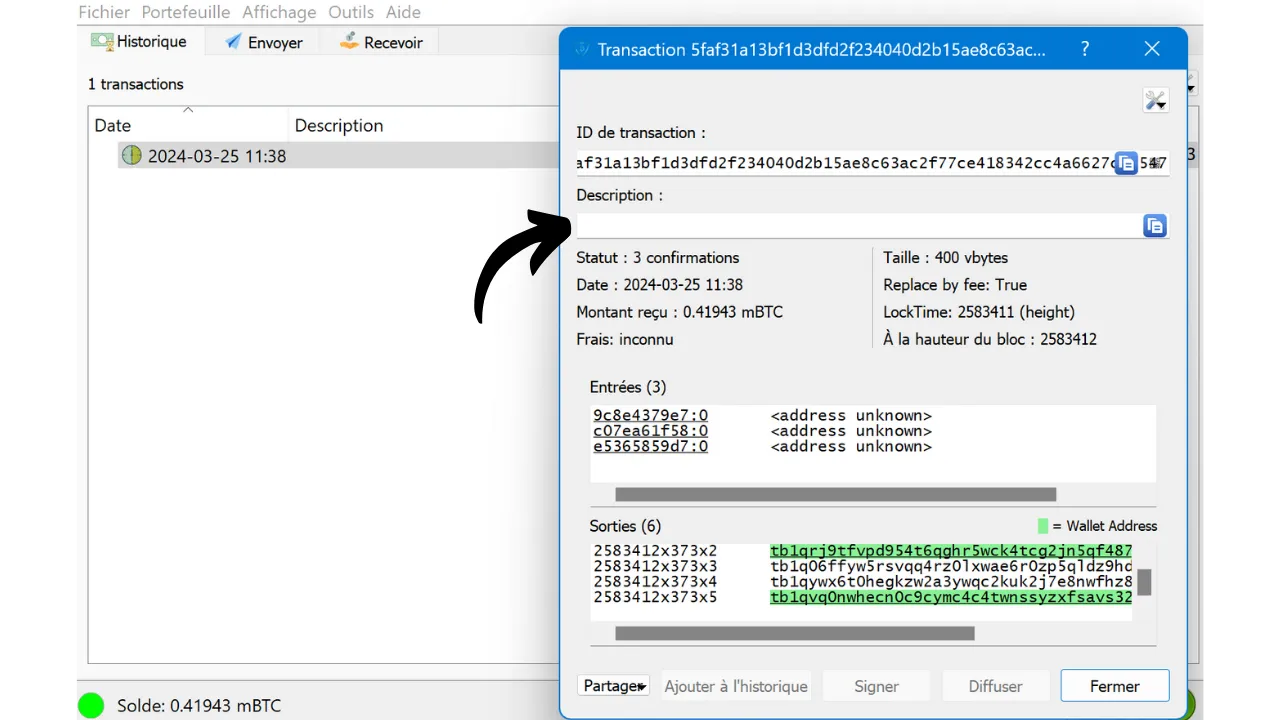Click the Fermer button
Image resolution: width=1280 pixels, height=720 pixels.
(x=1114, y=686)
